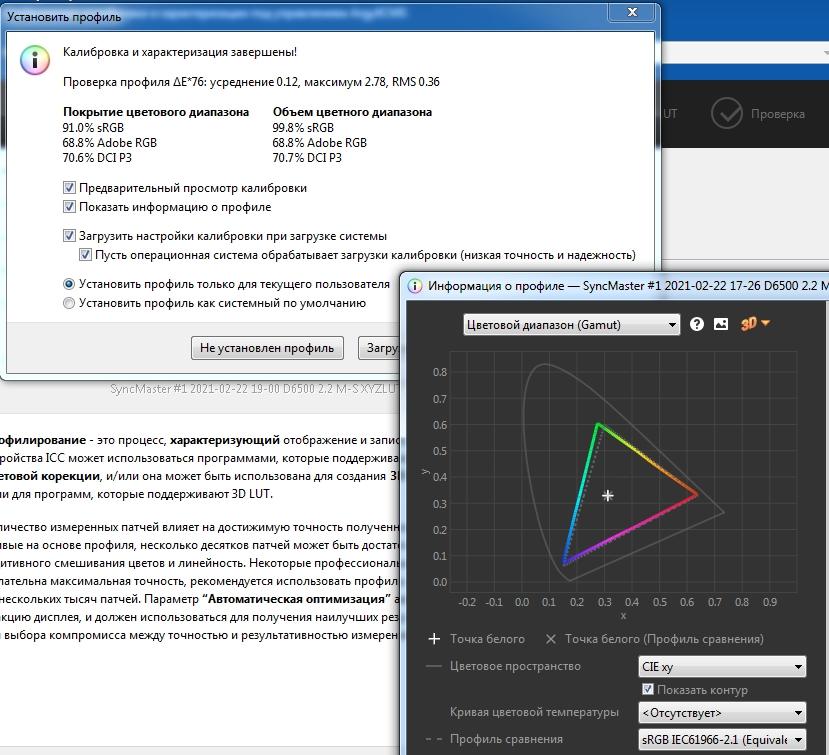Click the 99.8% sRGB volume value

click(303, 128)
